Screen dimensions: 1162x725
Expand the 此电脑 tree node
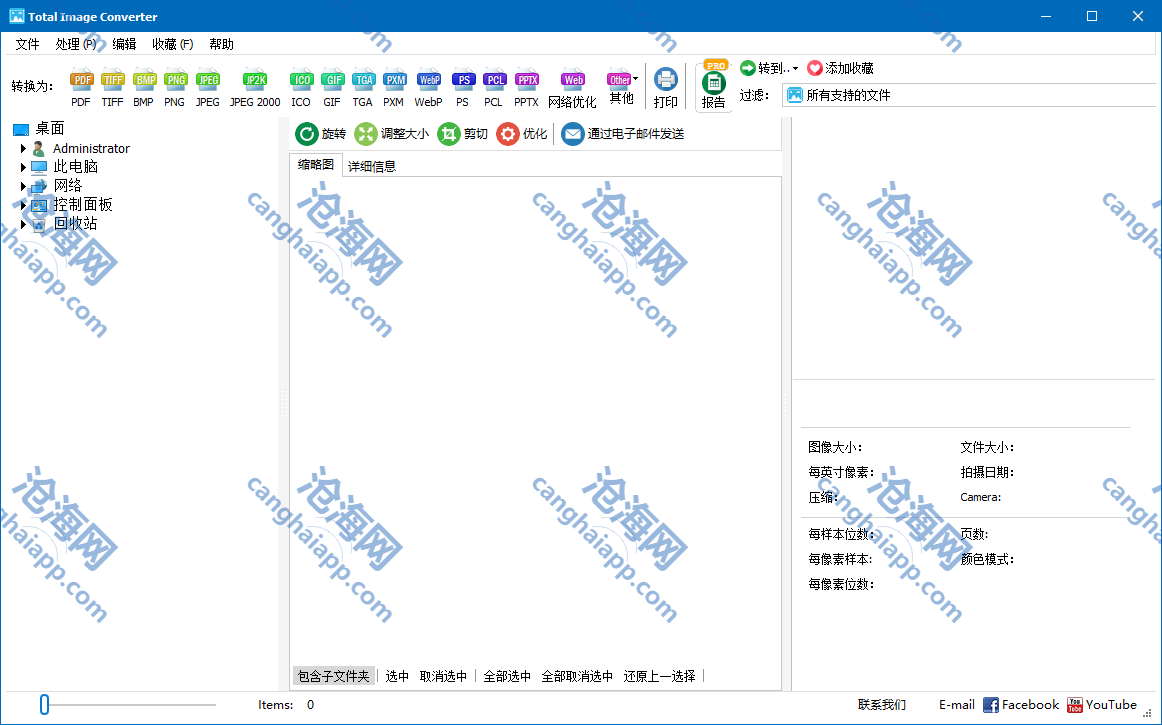(x=23, y=167)
